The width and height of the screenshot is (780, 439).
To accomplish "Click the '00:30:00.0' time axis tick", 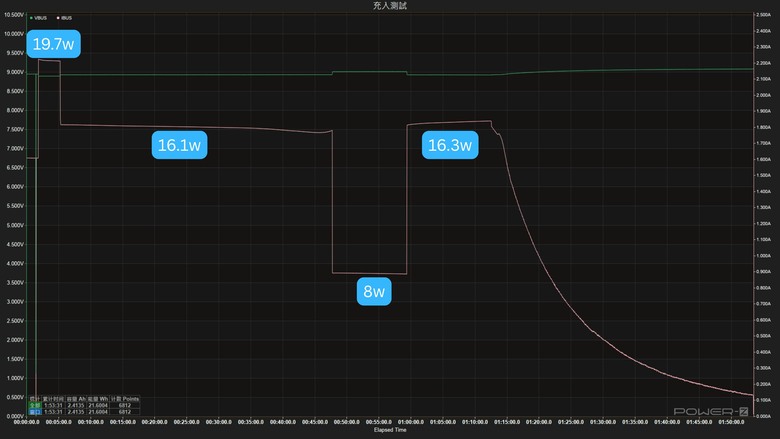I will point(219,422).
